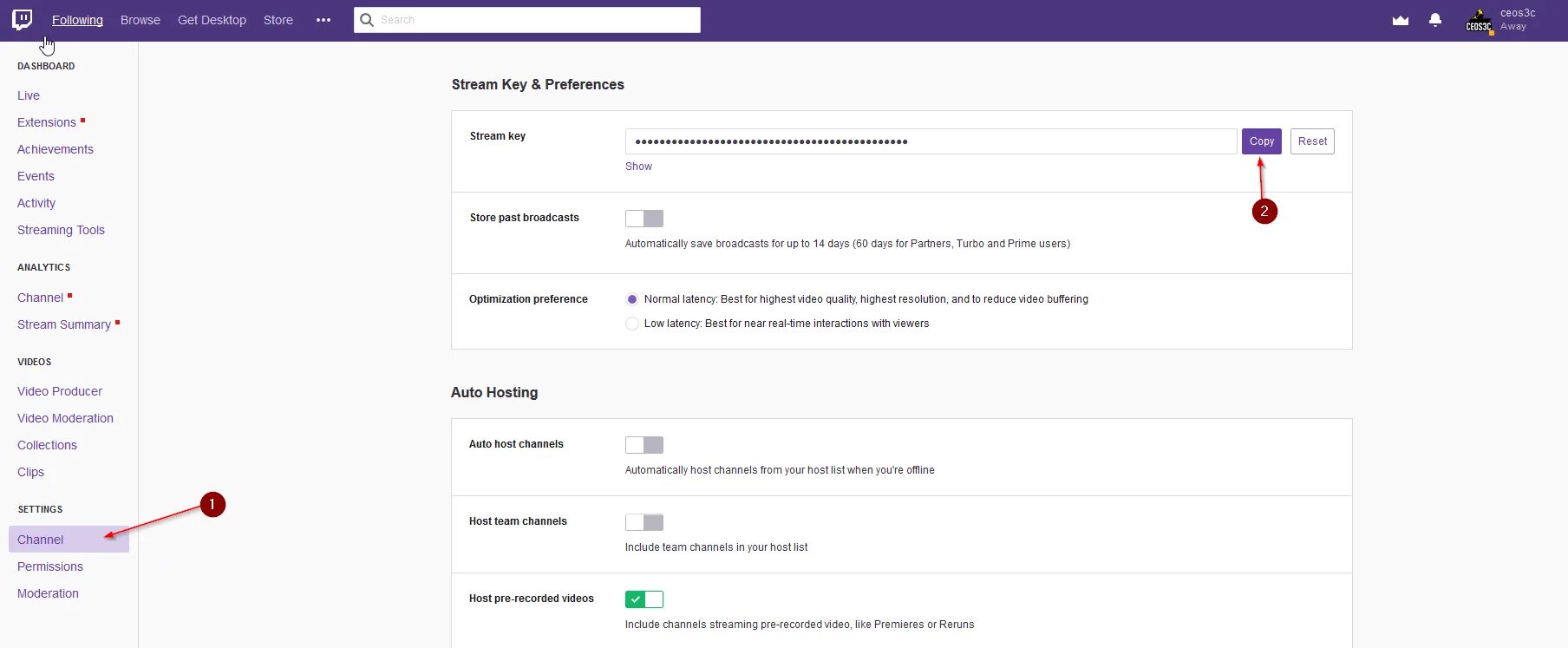Disable Host pre-recorded videos switch
The height and width of the screenshot is (648, 1568).
pyautogui.click(x=644, y=599)
